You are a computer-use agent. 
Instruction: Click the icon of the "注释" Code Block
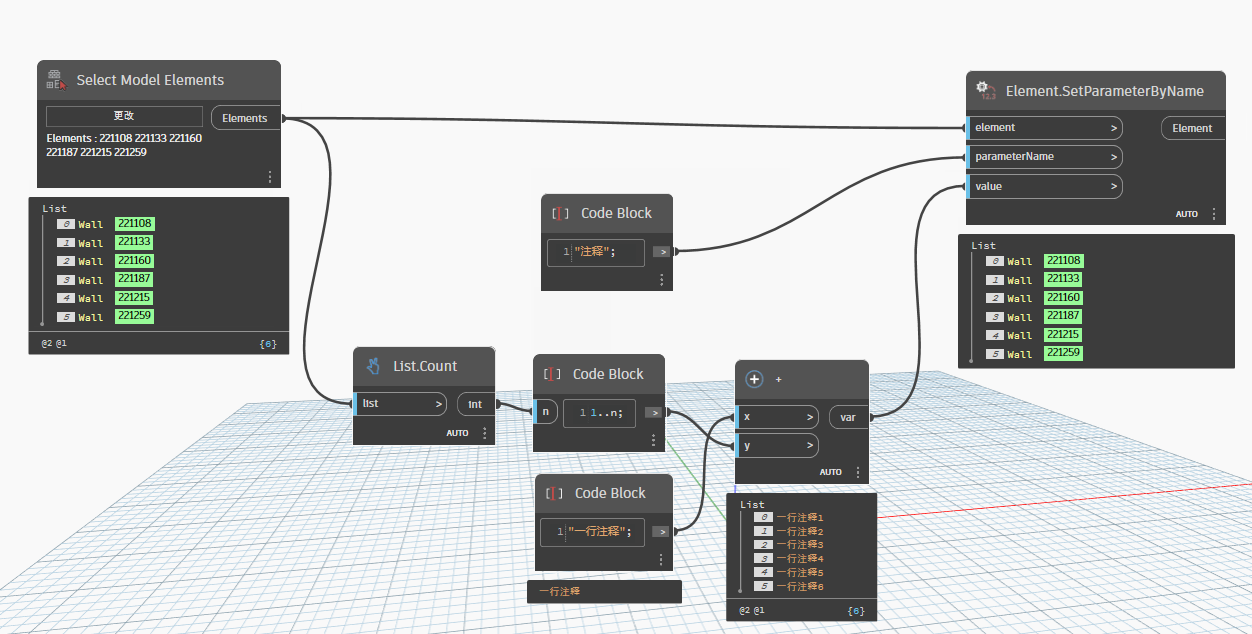[x=560, y=213]
